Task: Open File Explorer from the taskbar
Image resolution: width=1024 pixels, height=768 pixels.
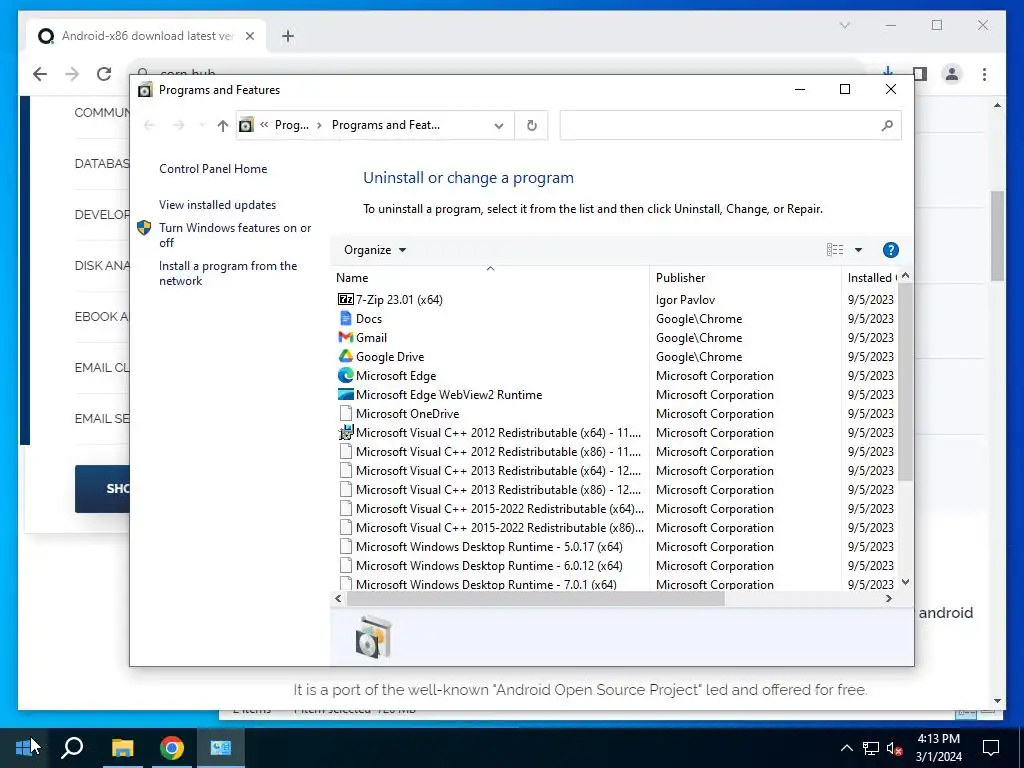Action: (x=122, y=747)
